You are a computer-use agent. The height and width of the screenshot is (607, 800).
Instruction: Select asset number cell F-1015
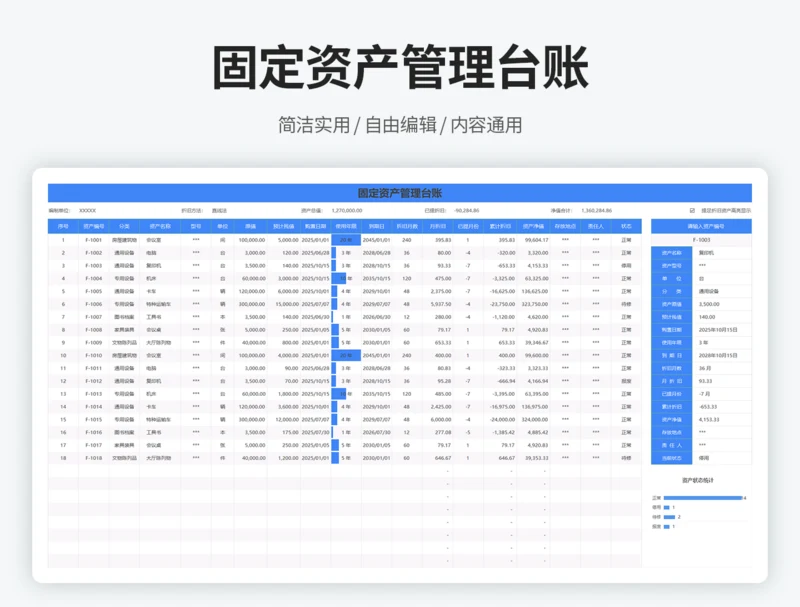point(93,419)
